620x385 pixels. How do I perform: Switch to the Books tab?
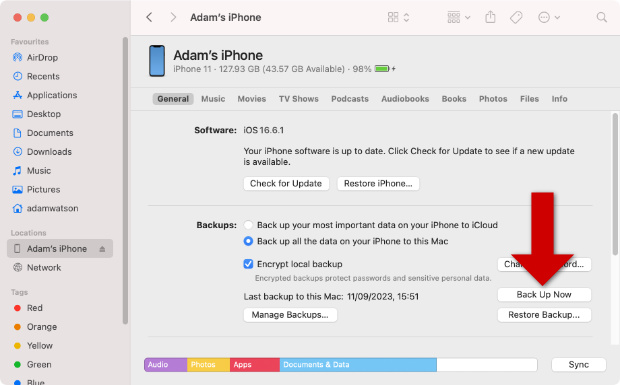click(x=454, y=99)
